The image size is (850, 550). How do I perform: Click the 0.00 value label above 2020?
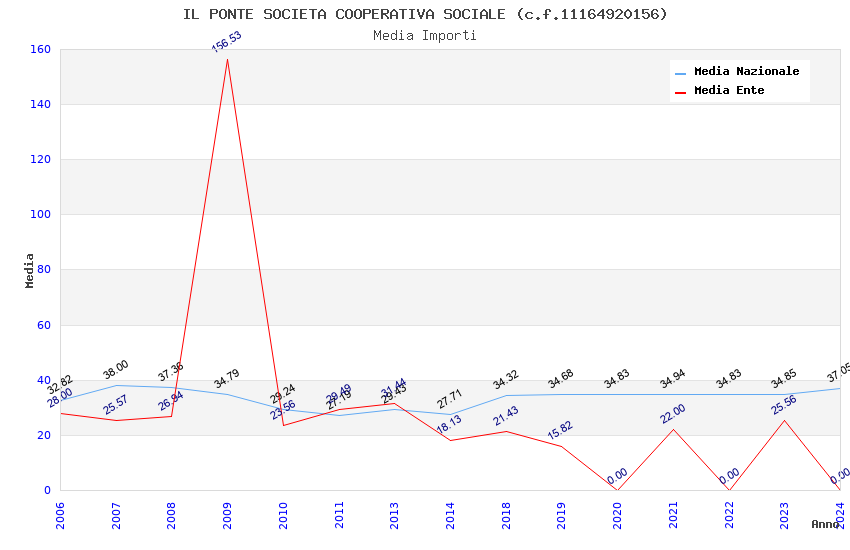pyautogui.click(x=617, y=476)
